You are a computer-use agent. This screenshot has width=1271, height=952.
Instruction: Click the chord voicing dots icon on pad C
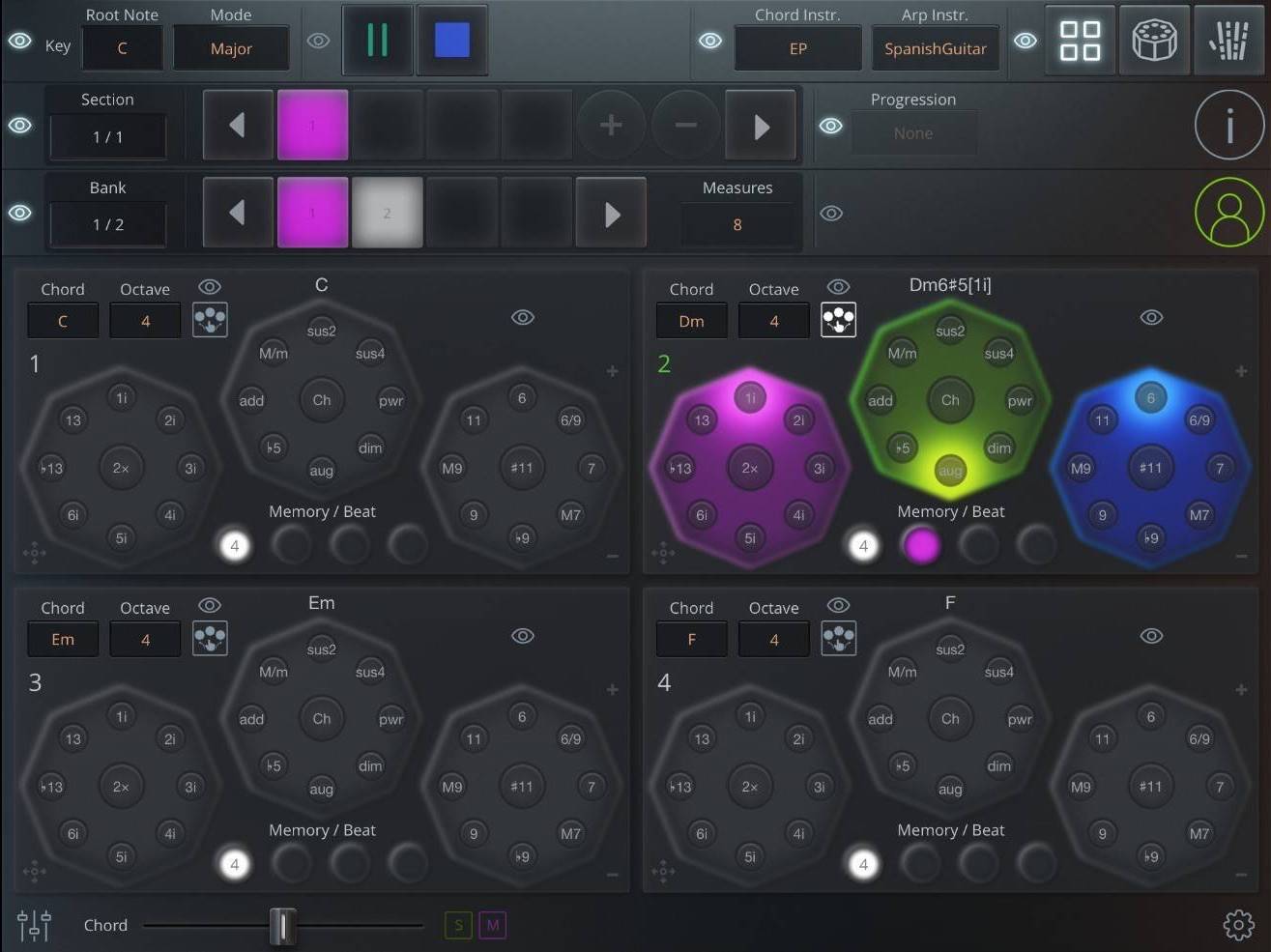(x=210, y=319)
